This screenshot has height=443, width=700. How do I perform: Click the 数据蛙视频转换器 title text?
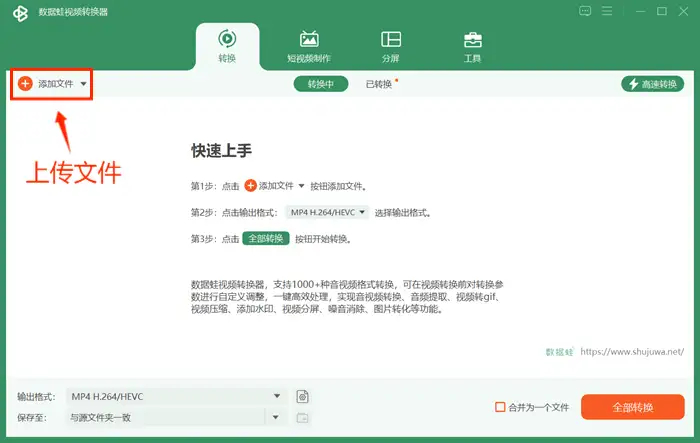pyautogui.click(x=73, y=12)
